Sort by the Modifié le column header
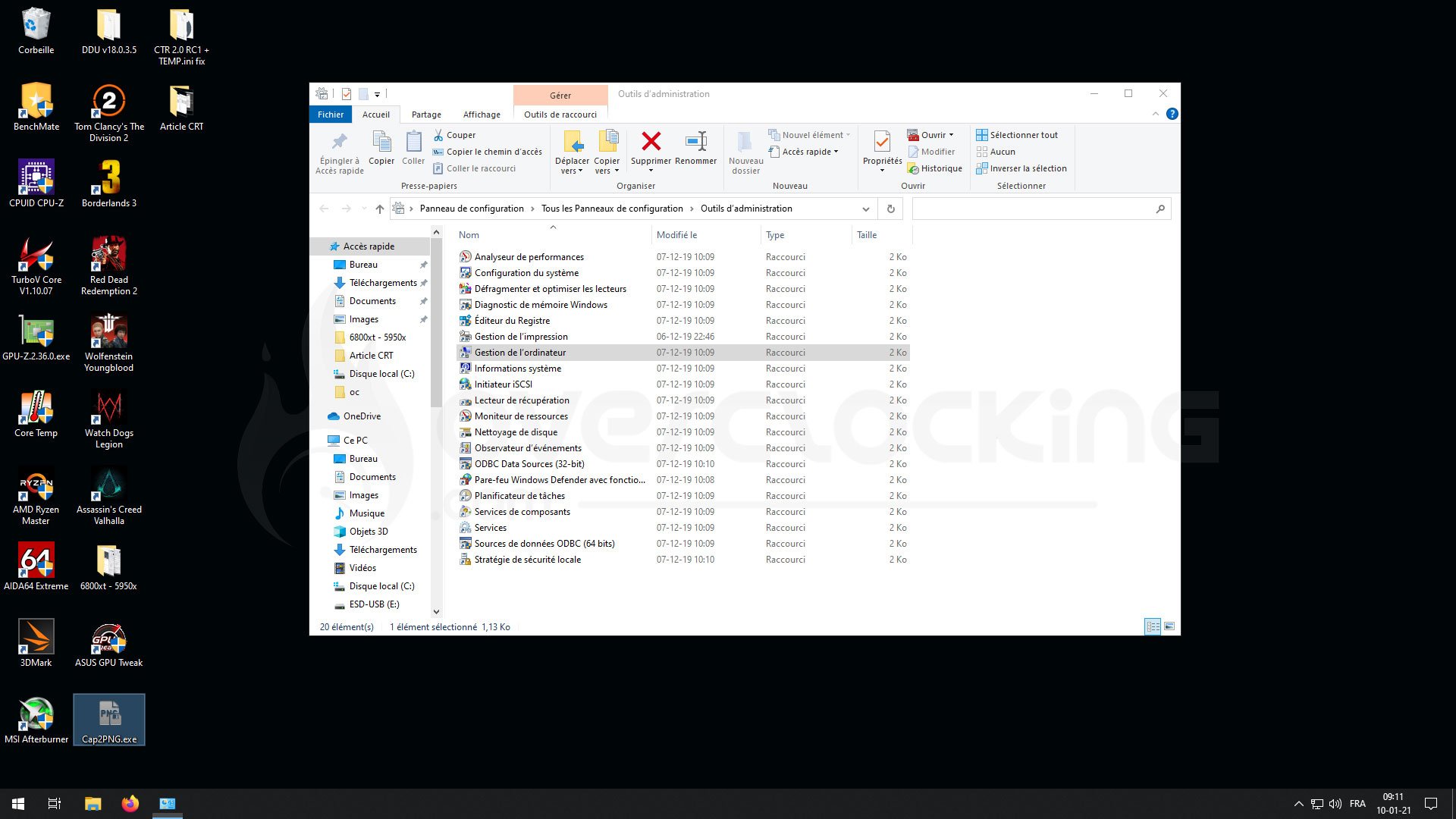Image resolution: width=1456 pixels, height=819 pixels. (705, 235)
